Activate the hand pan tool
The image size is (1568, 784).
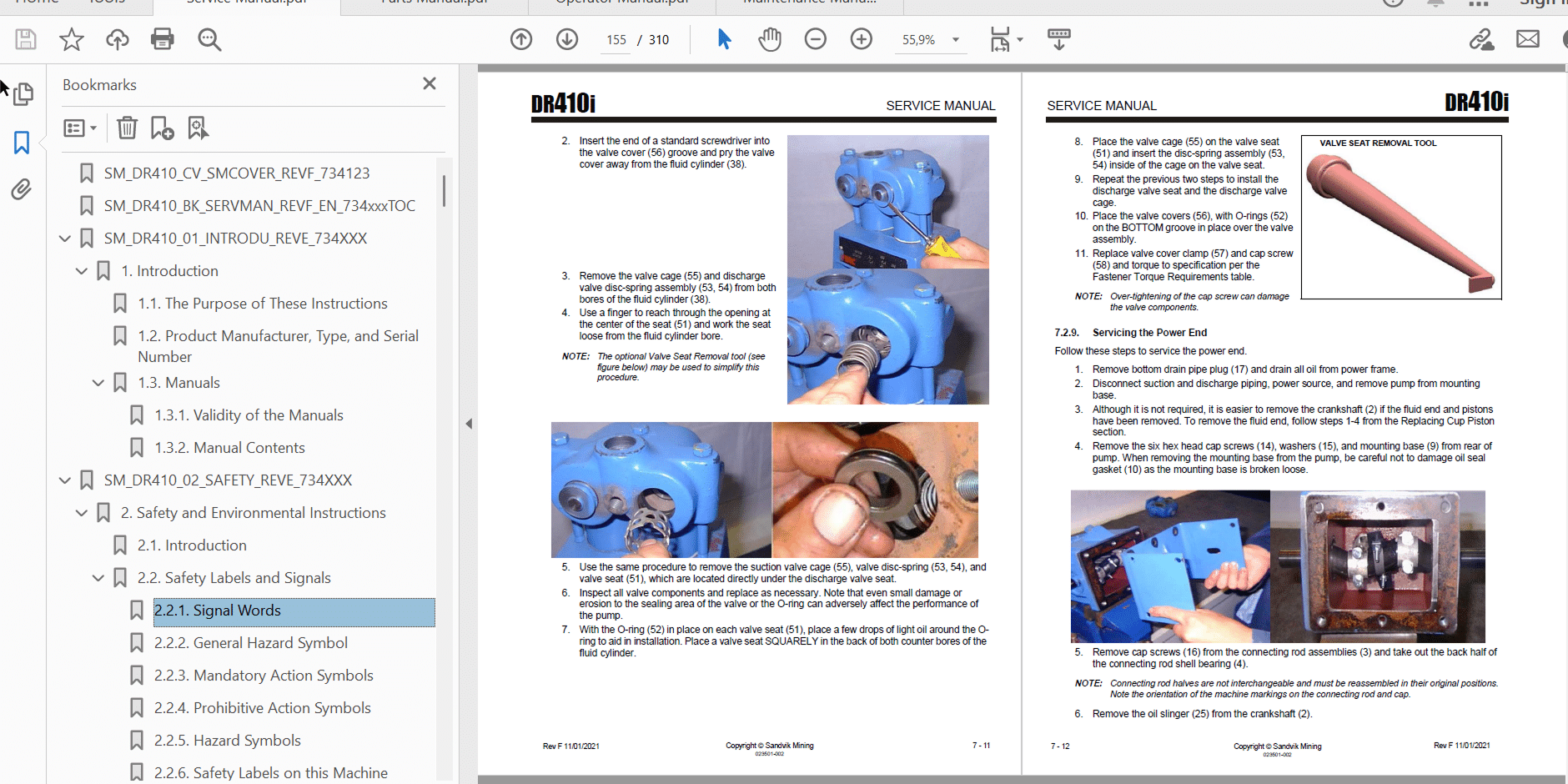[x=770, y=39]
